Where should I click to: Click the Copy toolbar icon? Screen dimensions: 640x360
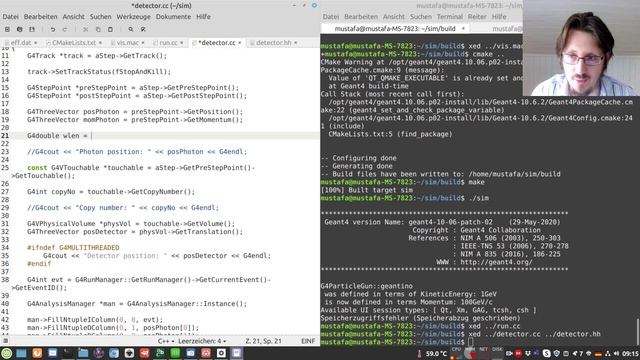(x=98, y=29)
